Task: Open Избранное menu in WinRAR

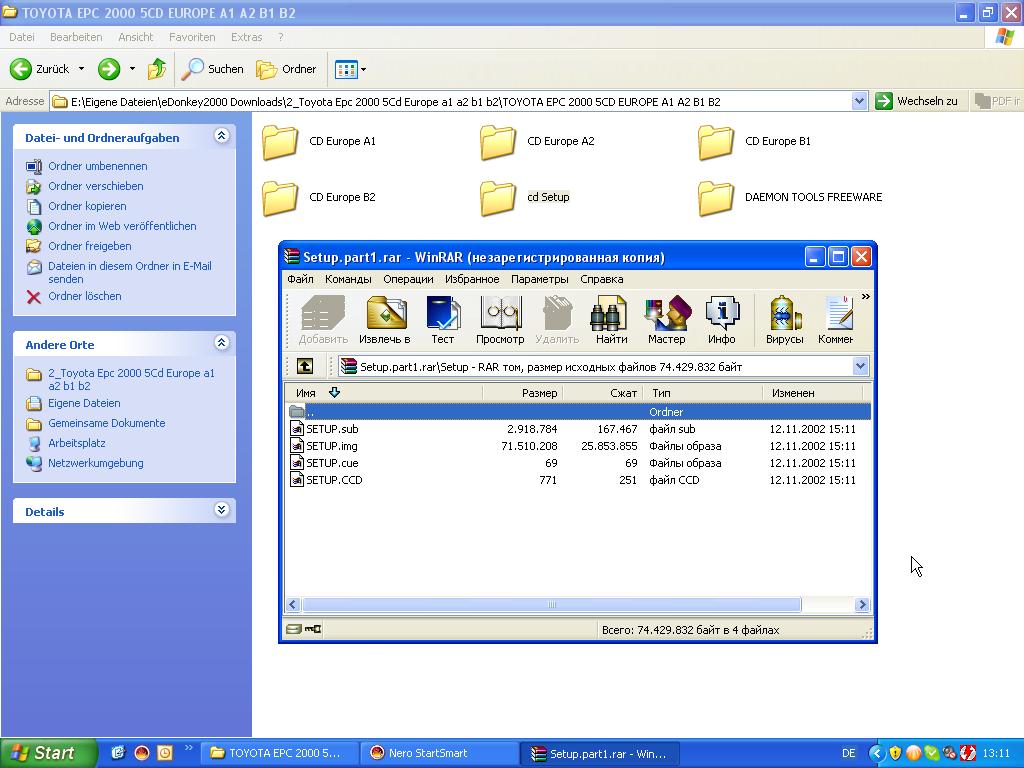Action: click(x=472, y=279)
